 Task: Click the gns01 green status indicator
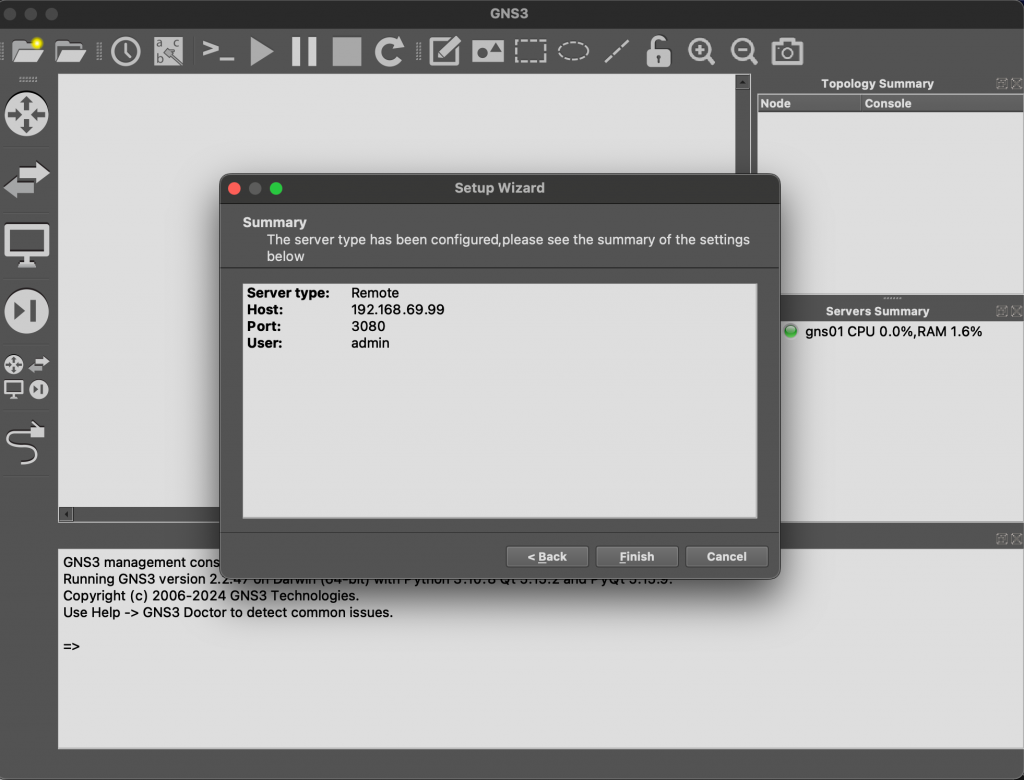(x=790, y=331)
